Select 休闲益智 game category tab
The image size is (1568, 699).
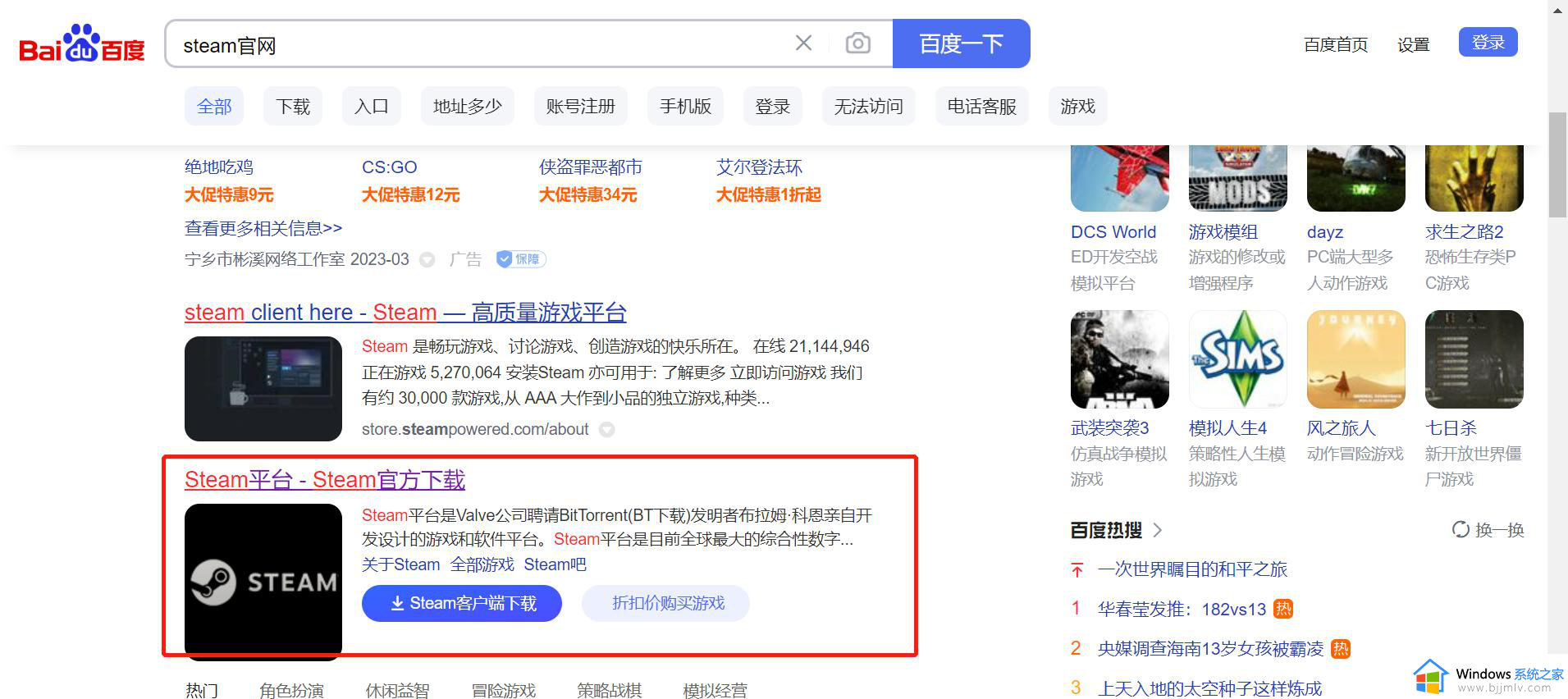tap(398, 690)
